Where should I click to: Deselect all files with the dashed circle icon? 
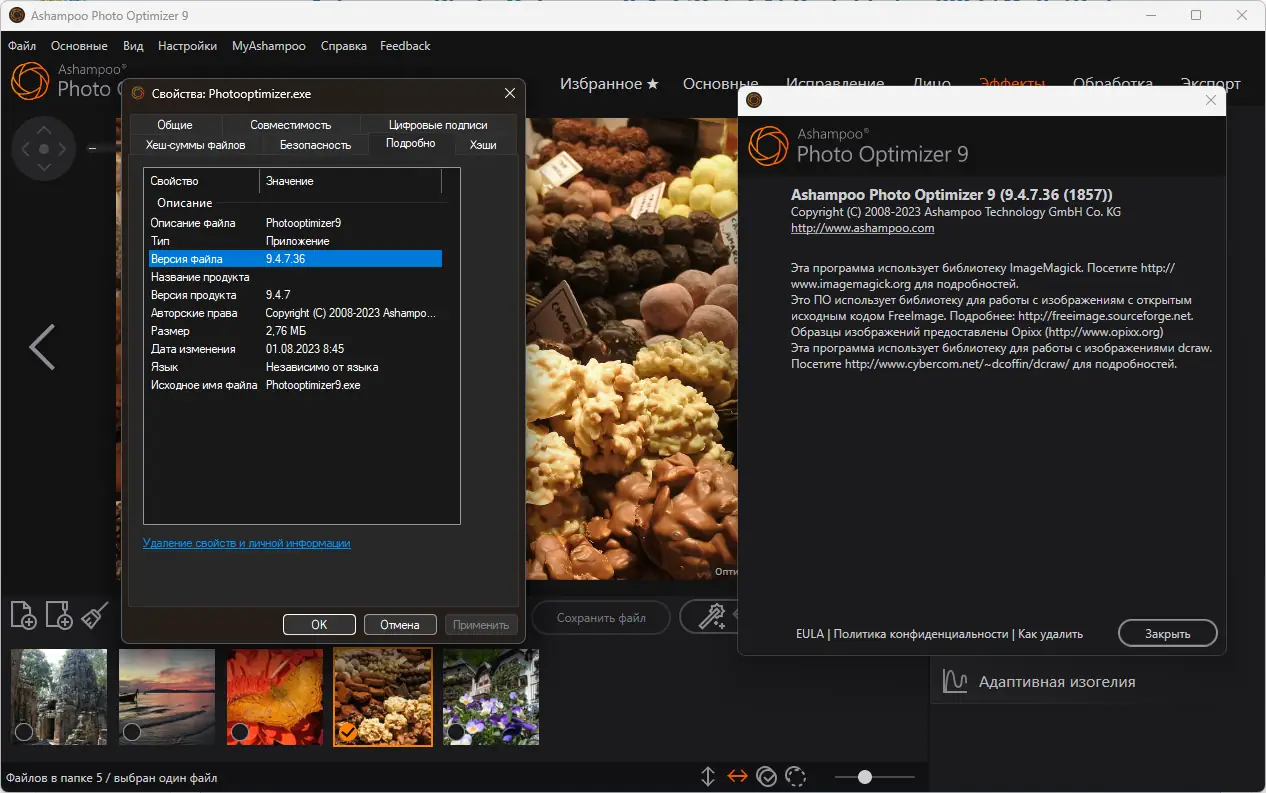pyautogui.click(x=796, y=777)
